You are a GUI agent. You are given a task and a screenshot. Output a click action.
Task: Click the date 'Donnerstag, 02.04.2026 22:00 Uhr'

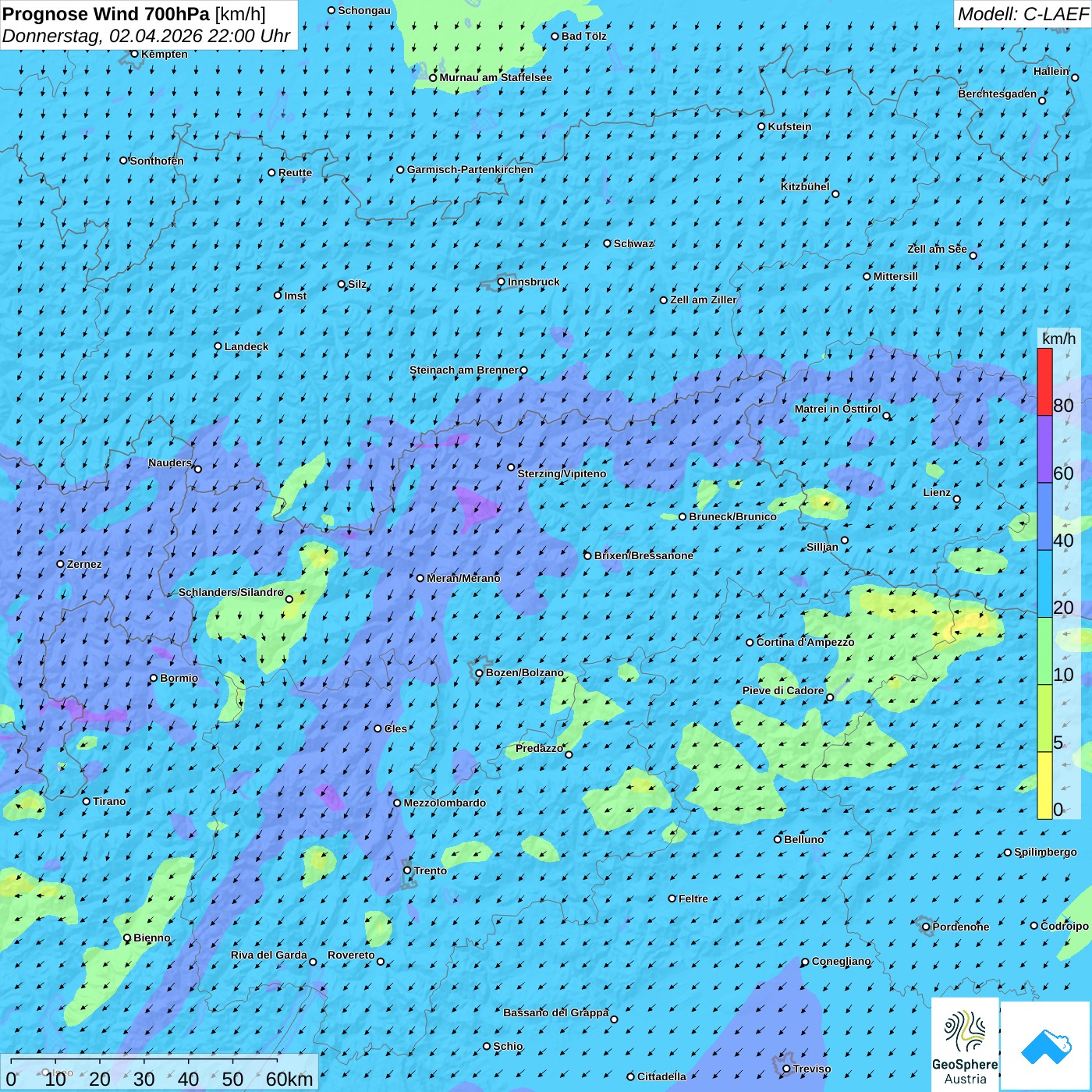click(x=146, y=37)
